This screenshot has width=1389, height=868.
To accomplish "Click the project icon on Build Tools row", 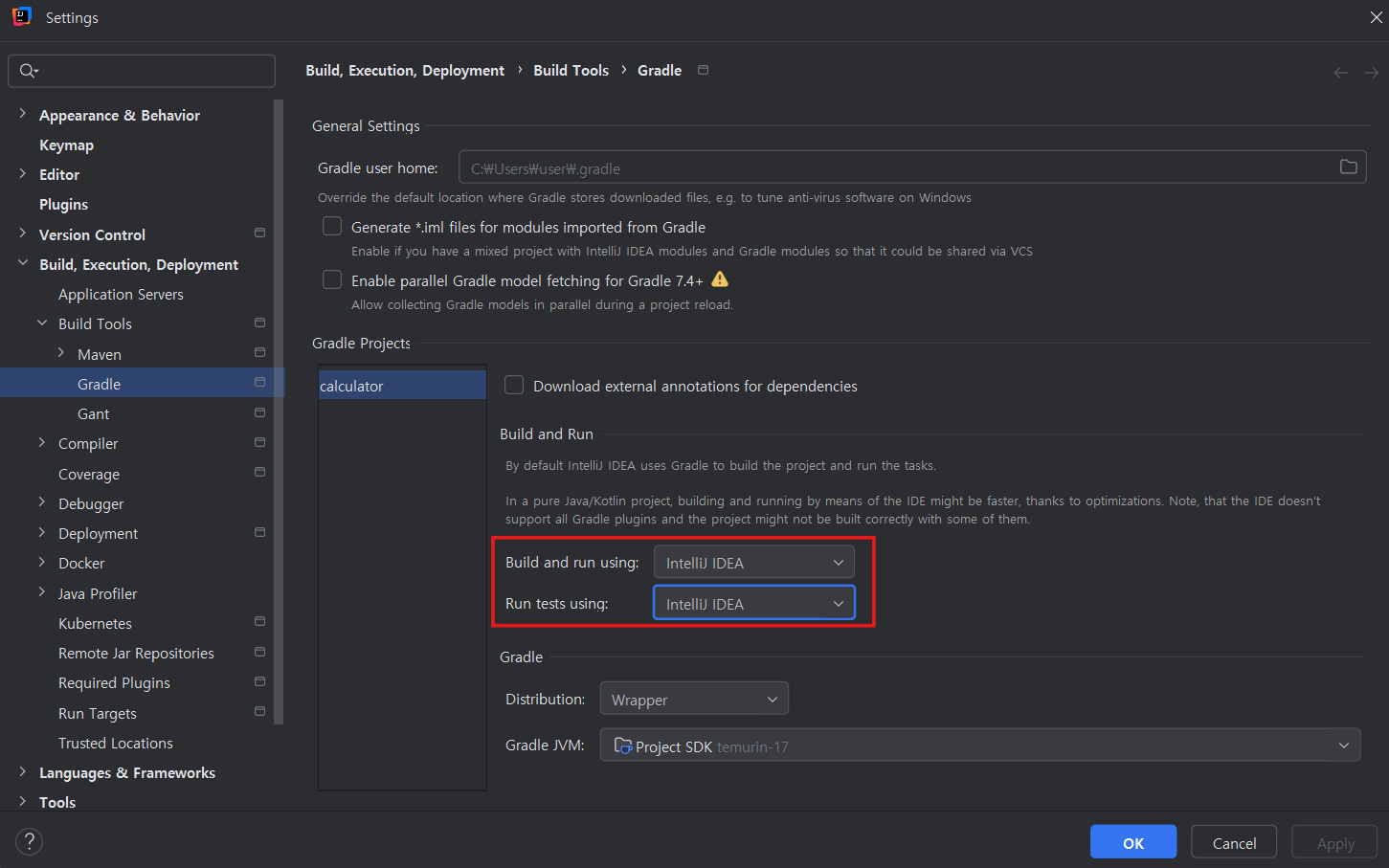I will click(x=259, y=323).
